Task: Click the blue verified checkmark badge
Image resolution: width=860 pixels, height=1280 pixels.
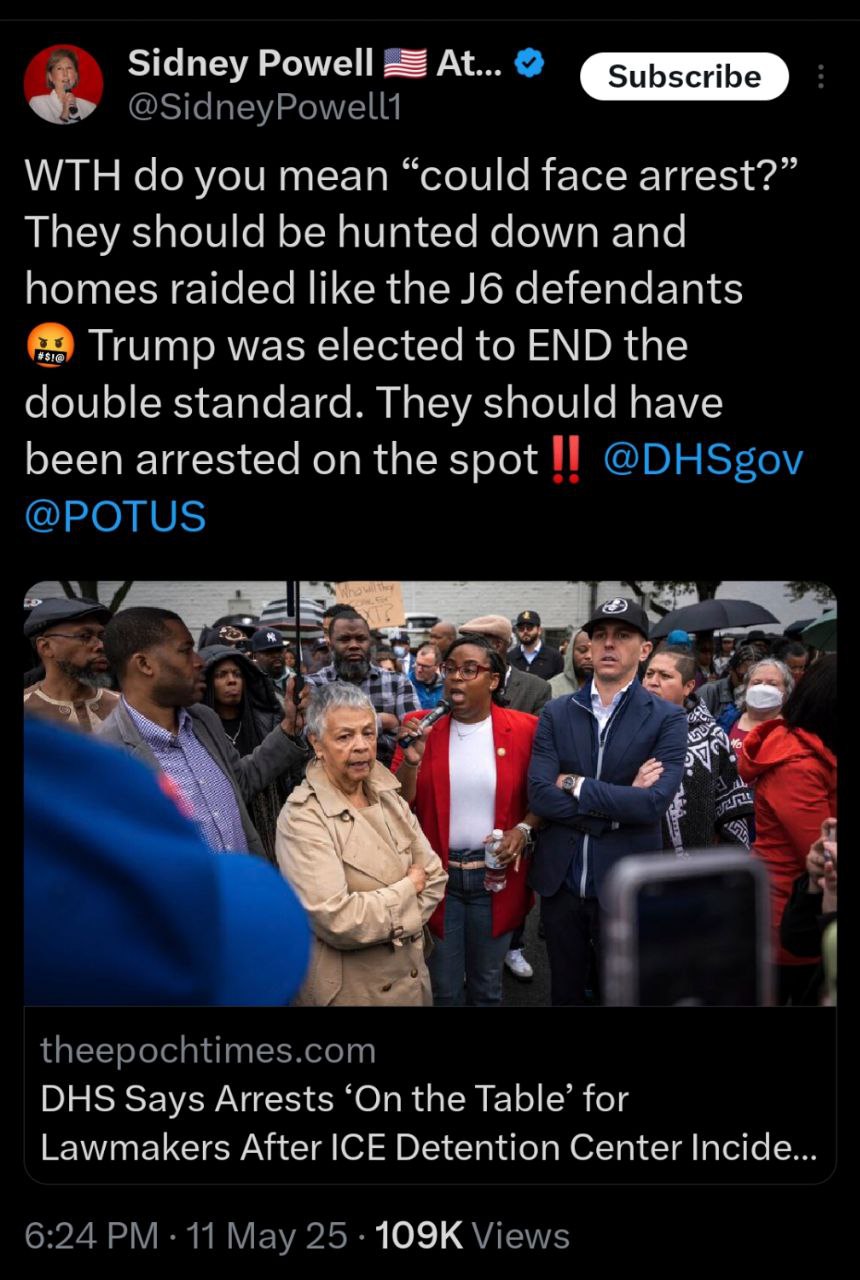Action: pos(529,65)
